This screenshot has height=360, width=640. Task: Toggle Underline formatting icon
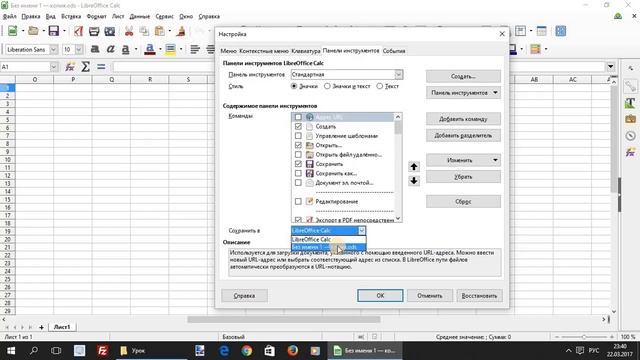[x=125, y=49]
